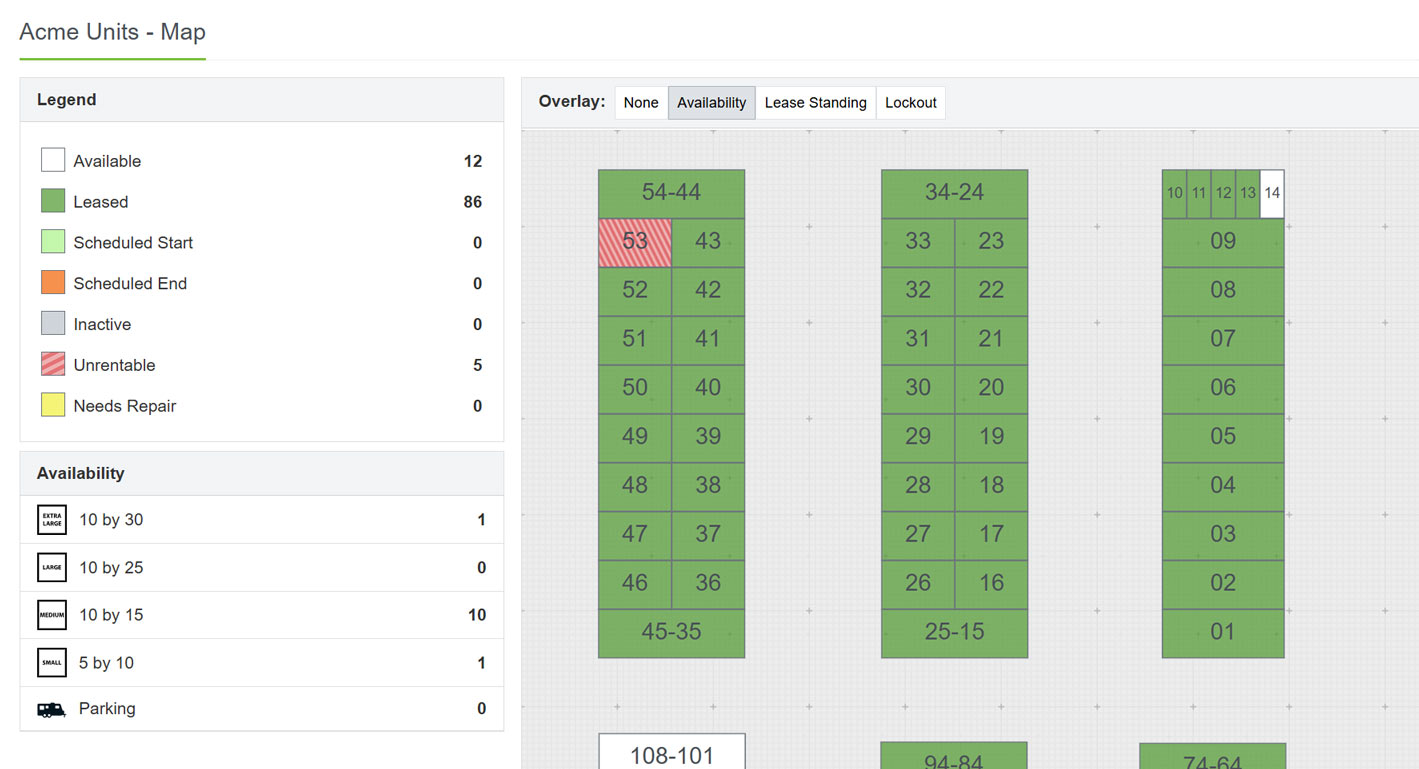Click unit 18 on the map
The height and width of the screenshot is (769, 1419).
[991, 486]
